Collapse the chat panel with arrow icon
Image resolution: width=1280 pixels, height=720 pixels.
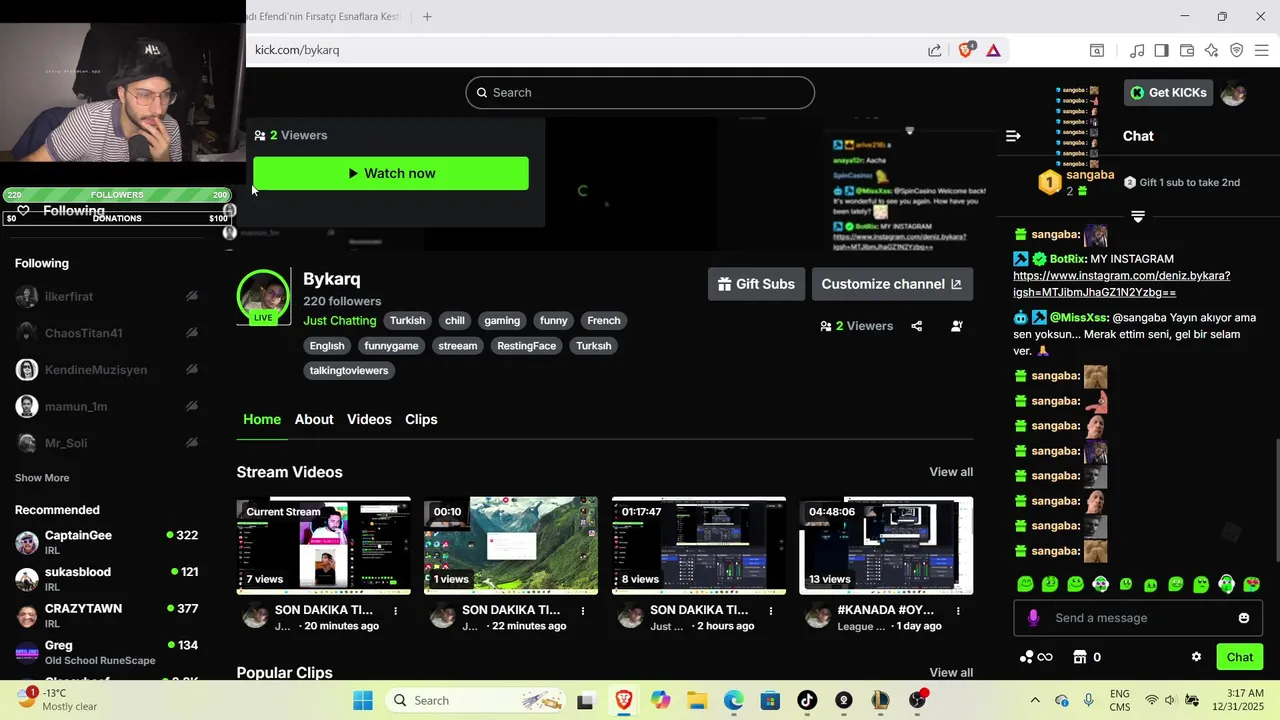coord(1013,136)
